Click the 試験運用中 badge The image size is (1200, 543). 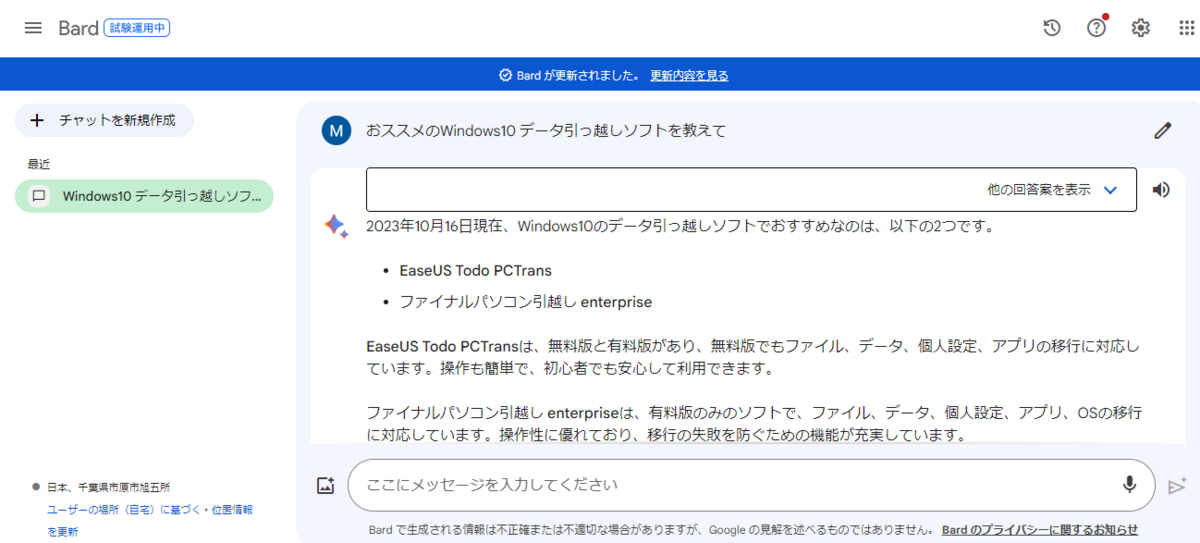click(137, 28)
